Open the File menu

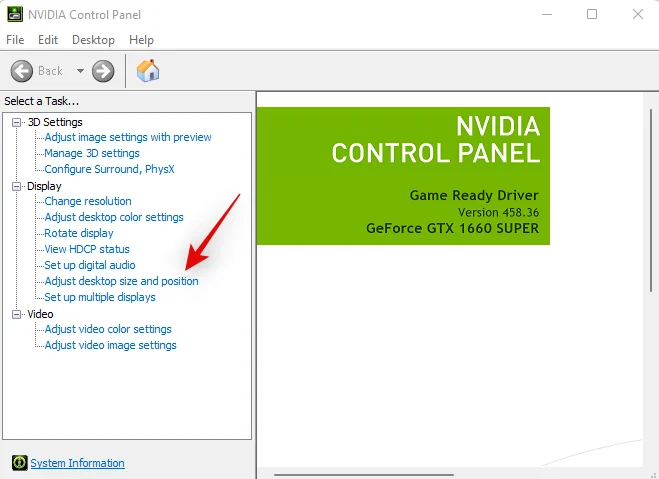(15, 40)
